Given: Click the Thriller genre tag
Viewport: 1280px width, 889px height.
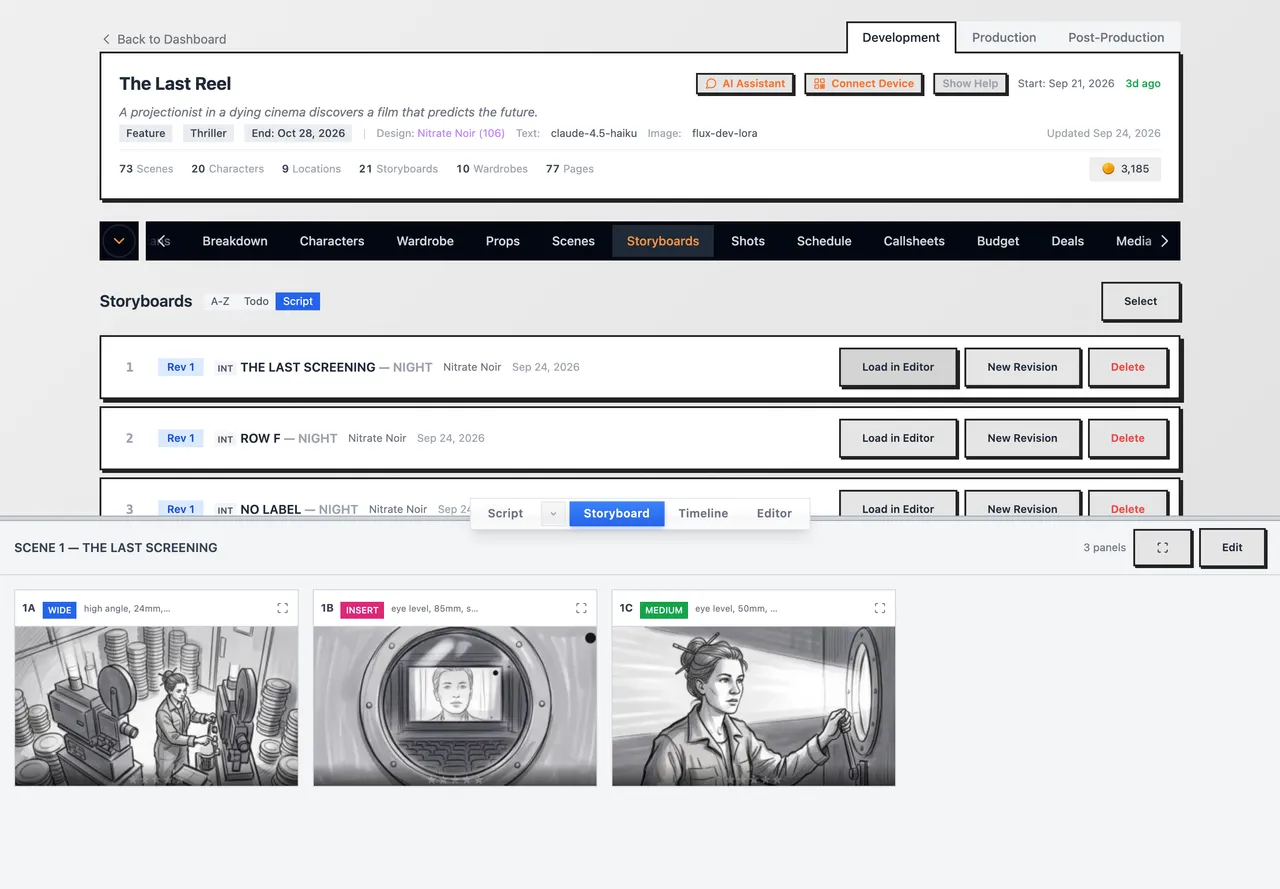Looking at the screenshot, I should (x=209, y=133).
